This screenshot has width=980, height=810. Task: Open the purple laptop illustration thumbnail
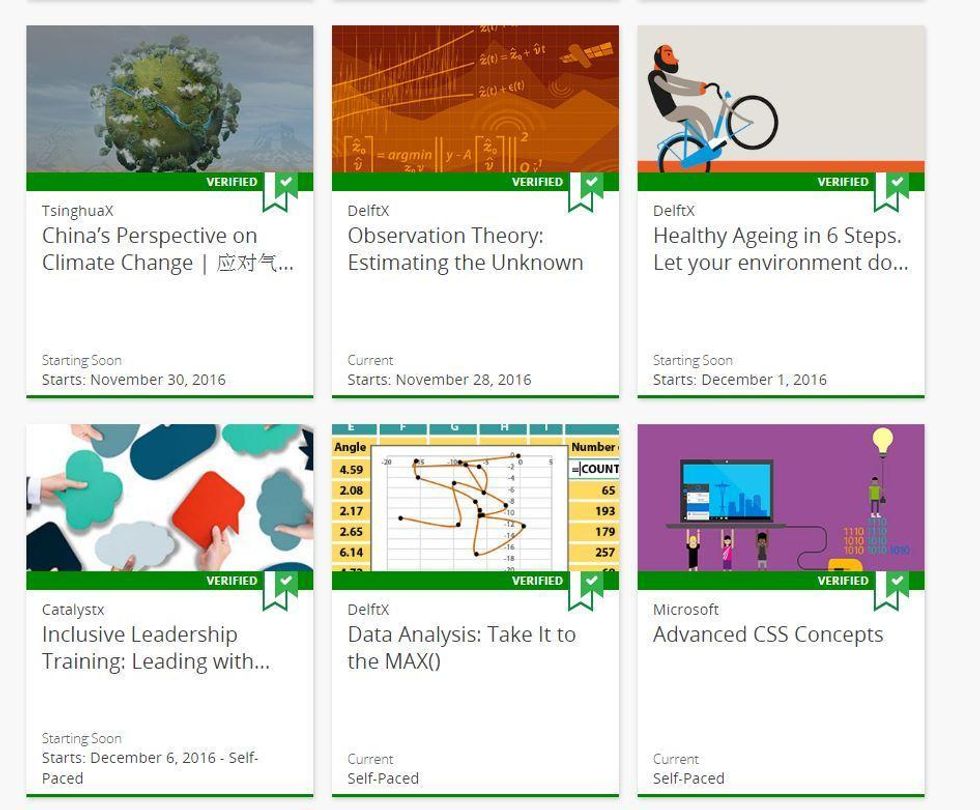[x=780, y=497]
